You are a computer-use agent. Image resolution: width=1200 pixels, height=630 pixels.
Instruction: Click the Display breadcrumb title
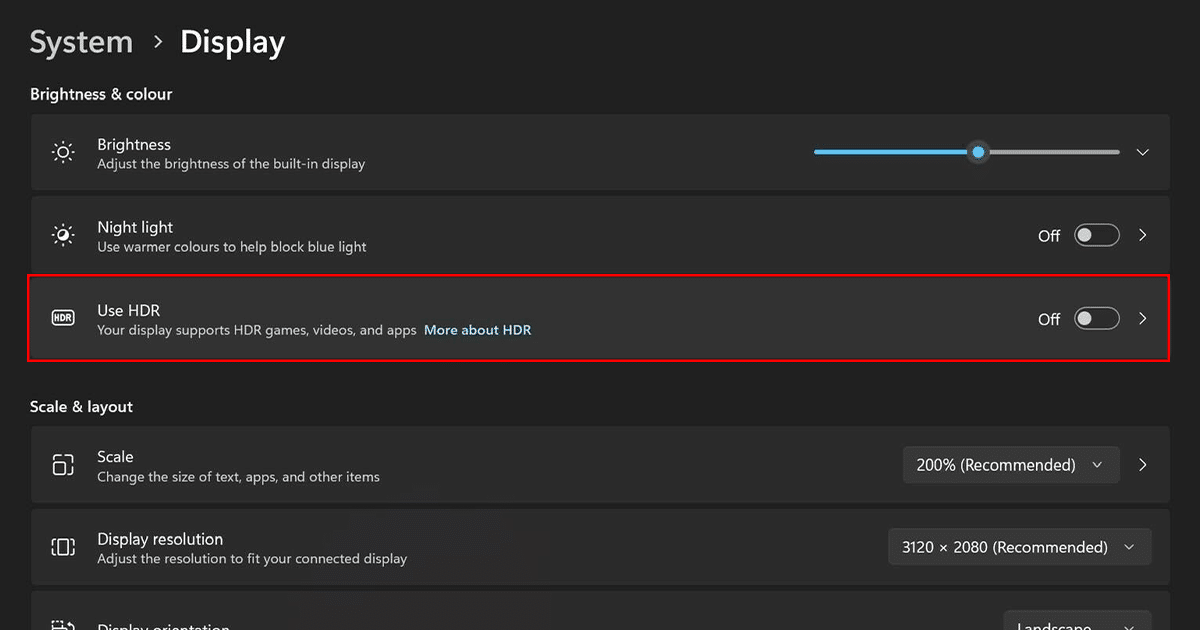pyautogui.click(x=232, y=42)
